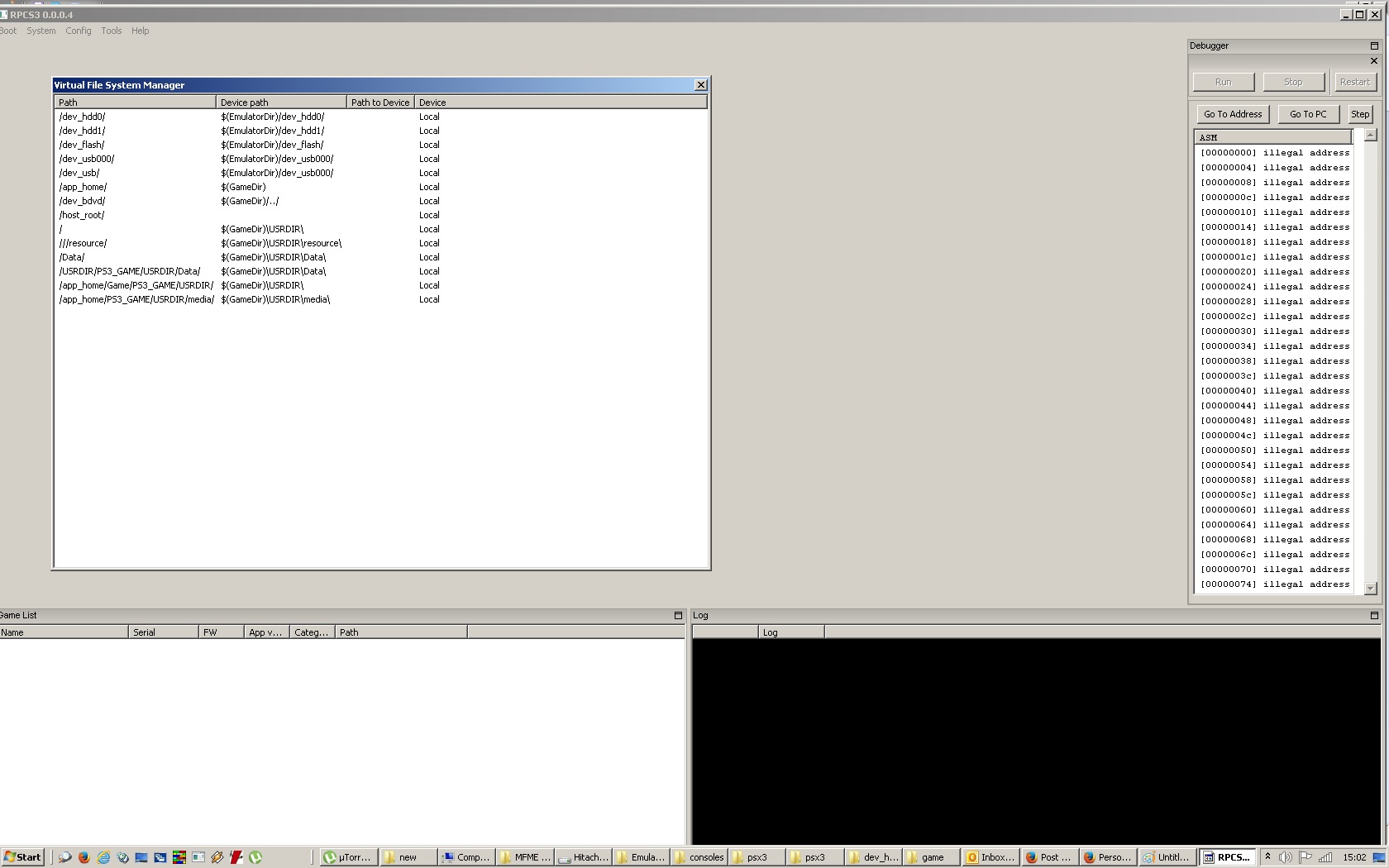Click the ASM column header in Debugger
The width and height of the screenshot is (1389, 868).
[x=1273, y=137]
